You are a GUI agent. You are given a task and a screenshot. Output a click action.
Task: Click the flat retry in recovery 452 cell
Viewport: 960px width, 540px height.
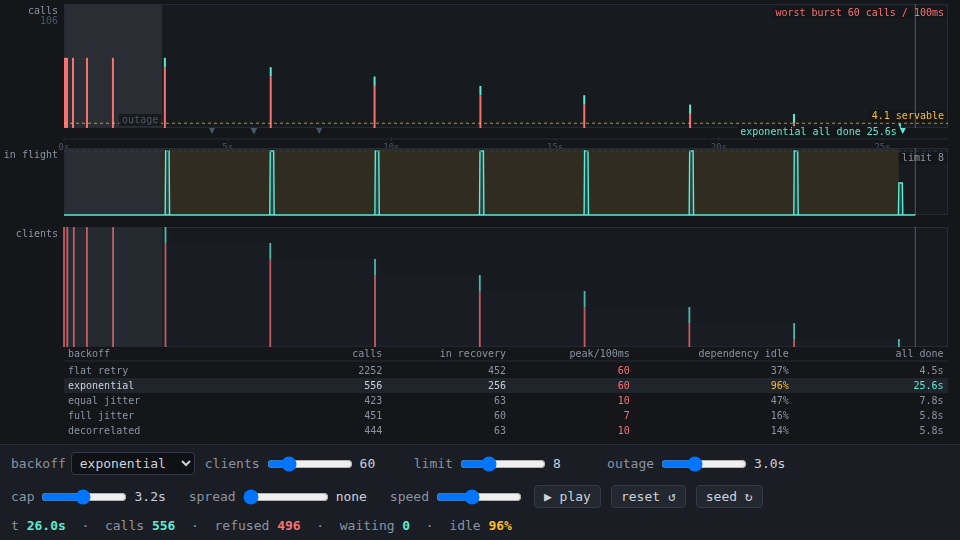(x=497, y=370)
